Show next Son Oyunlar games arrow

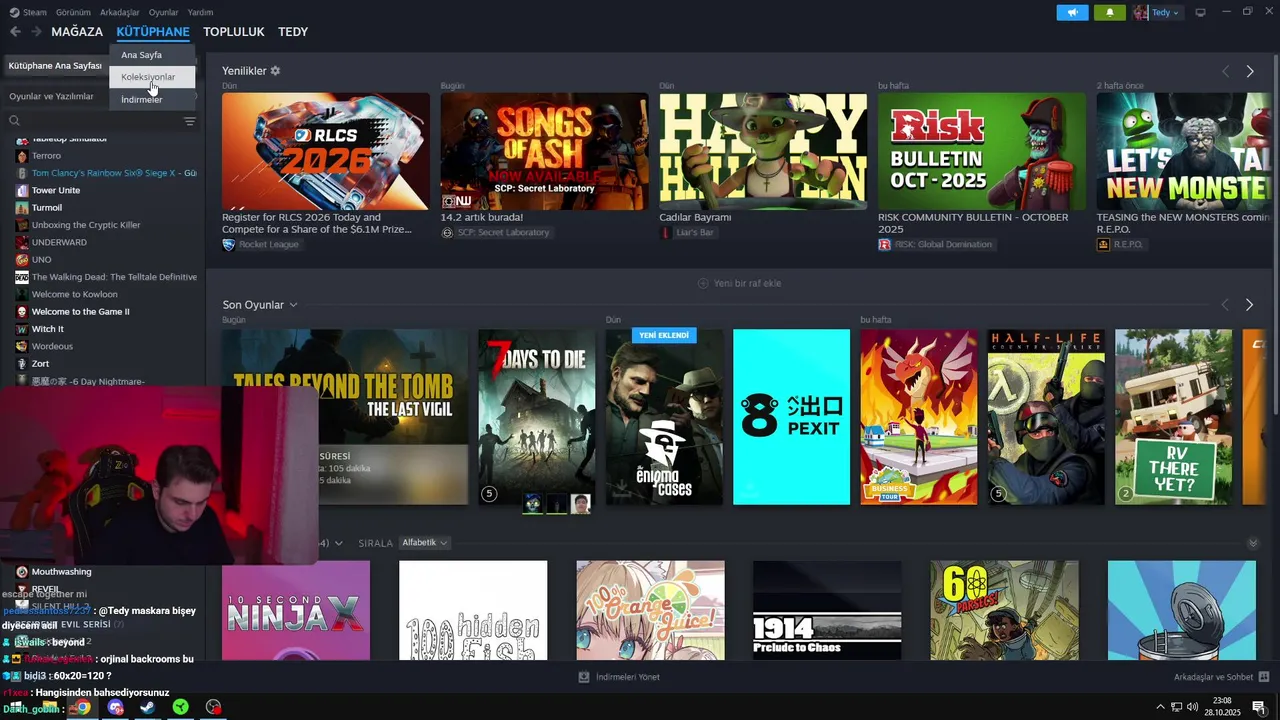(1249, 304)
